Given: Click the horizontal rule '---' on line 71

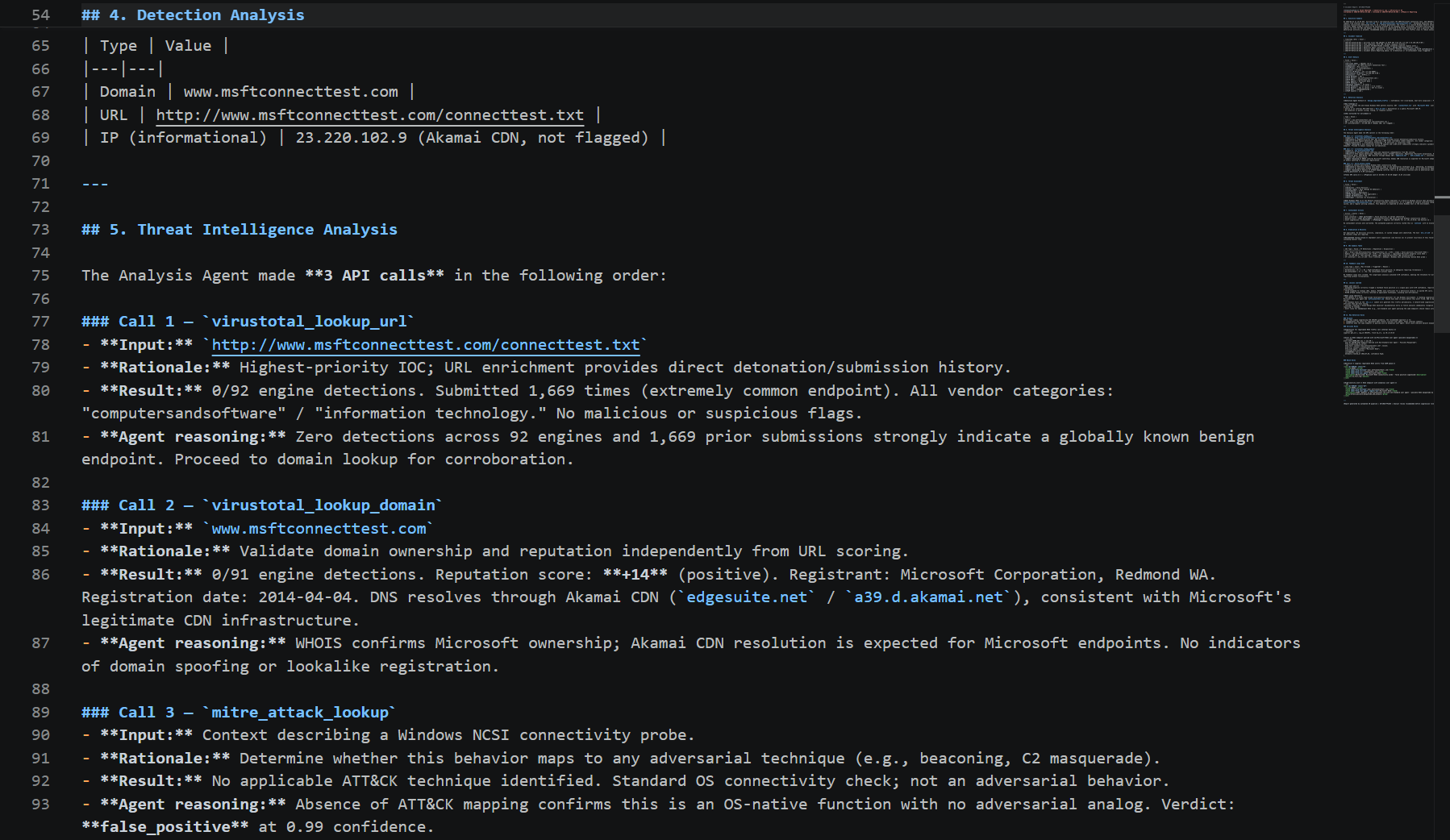Looking at the screenshot, I should (95, 184).
